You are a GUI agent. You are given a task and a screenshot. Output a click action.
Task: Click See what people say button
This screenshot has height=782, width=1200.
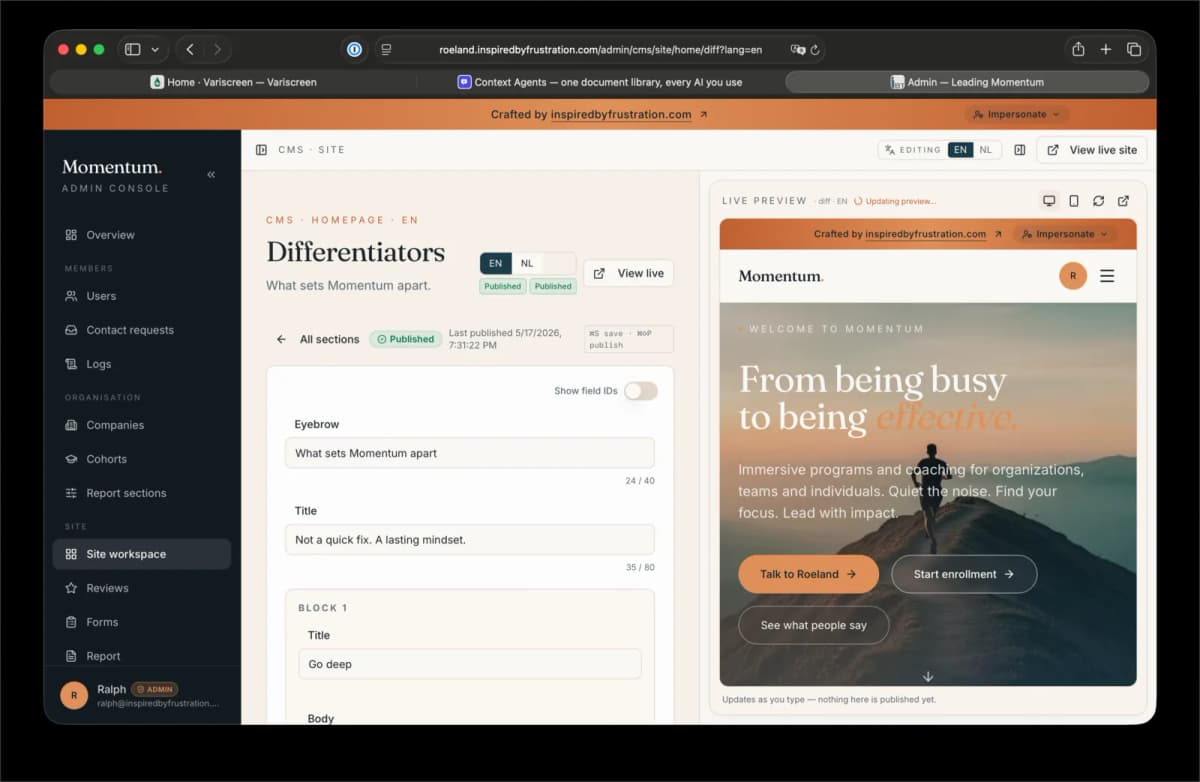tap(813, 625)
